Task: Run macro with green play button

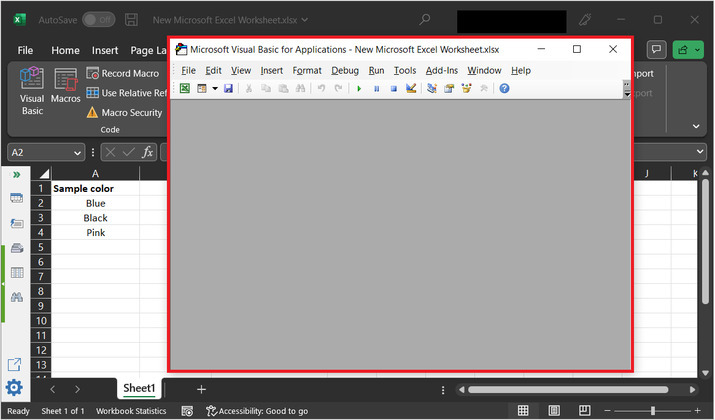Action: (359, 88)
